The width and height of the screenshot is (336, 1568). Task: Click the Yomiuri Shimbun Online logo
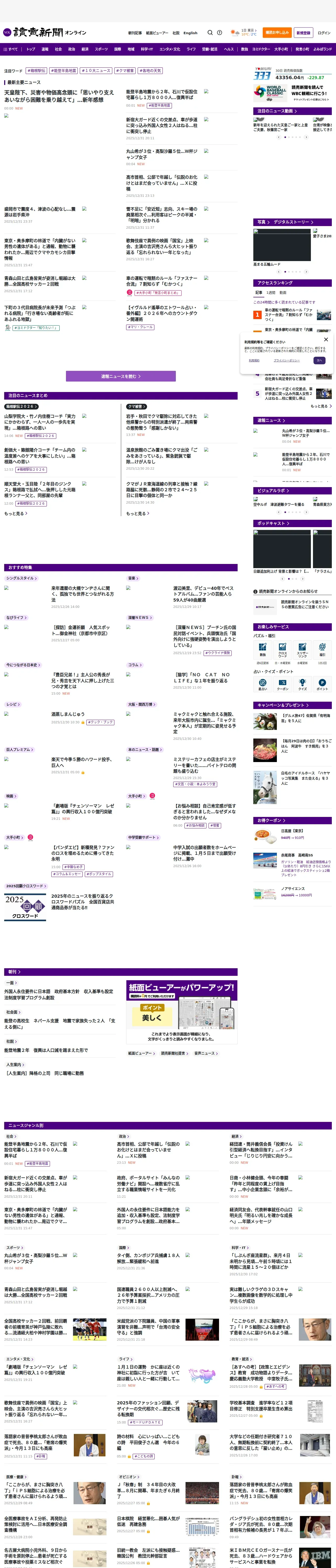pyautogui.click(x=44, y=32)
